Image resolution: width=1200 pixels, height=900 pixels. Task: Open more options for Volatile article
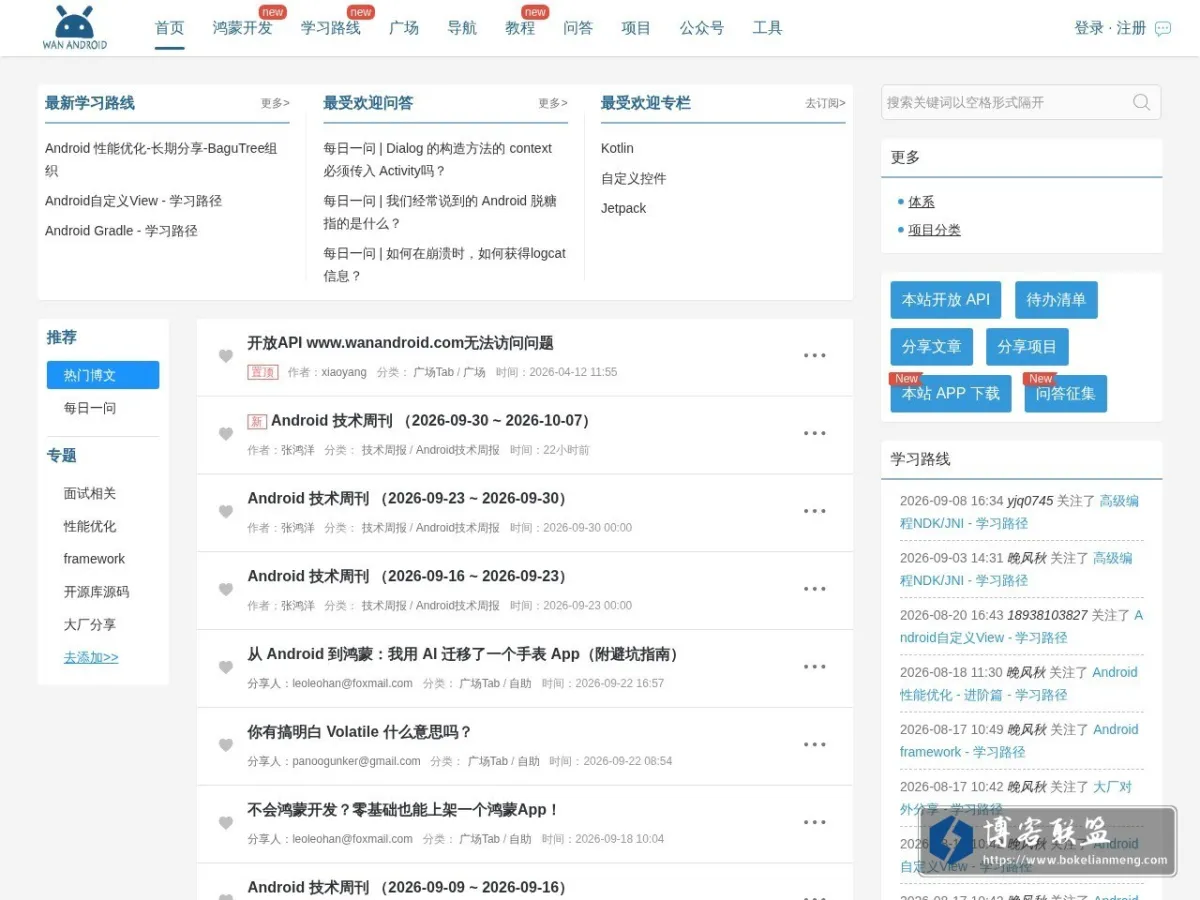pos(815,744)
